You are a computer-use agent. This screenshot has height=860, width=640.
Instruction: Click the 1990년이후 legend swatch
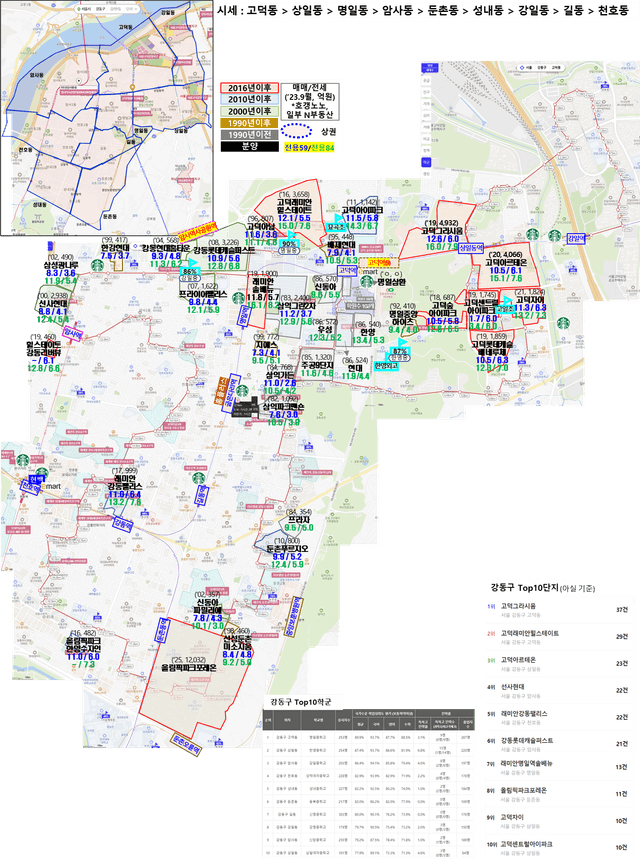[x=250, y=123]
